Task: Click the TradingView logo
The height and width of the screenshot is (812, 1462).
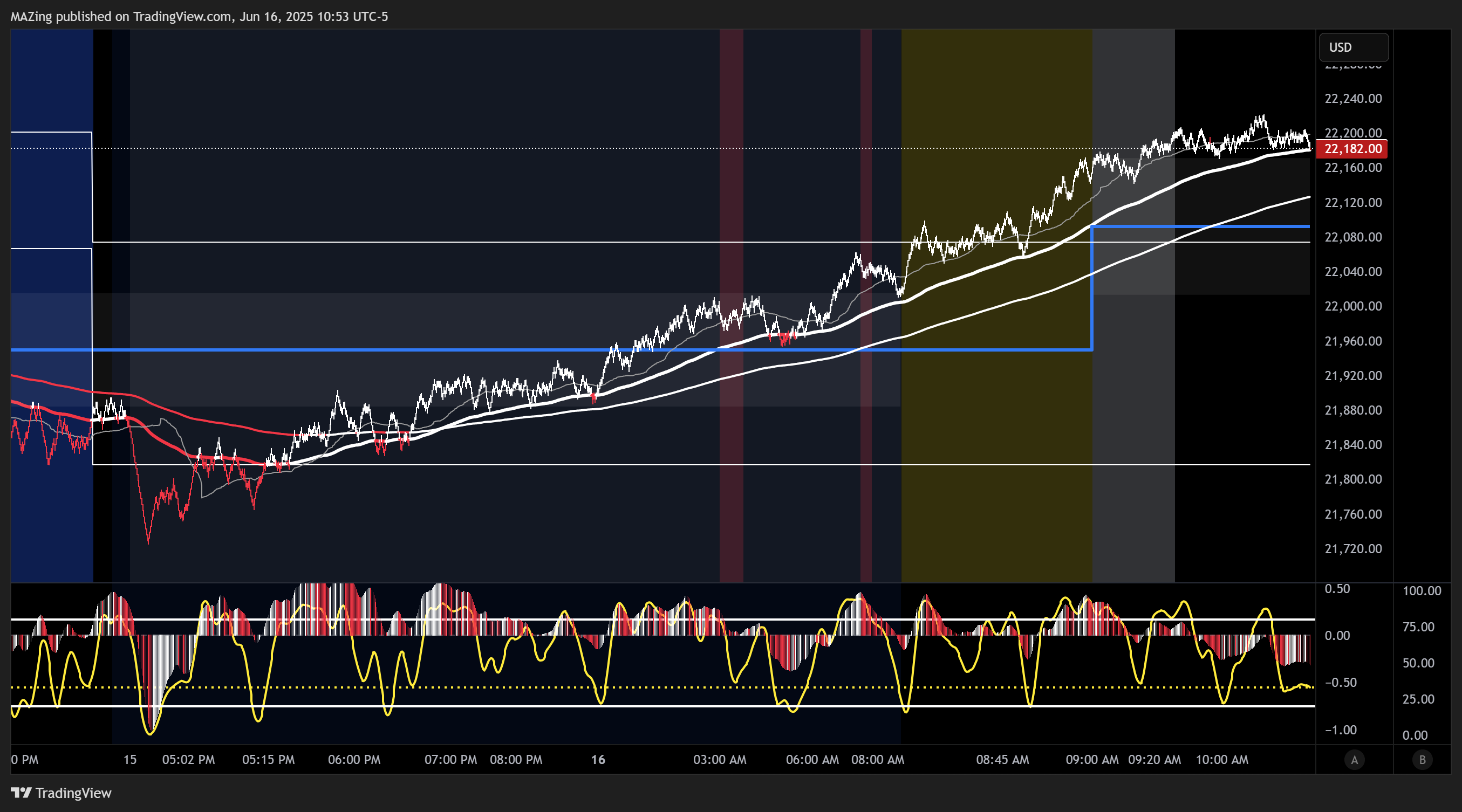Action: [61, 793]
